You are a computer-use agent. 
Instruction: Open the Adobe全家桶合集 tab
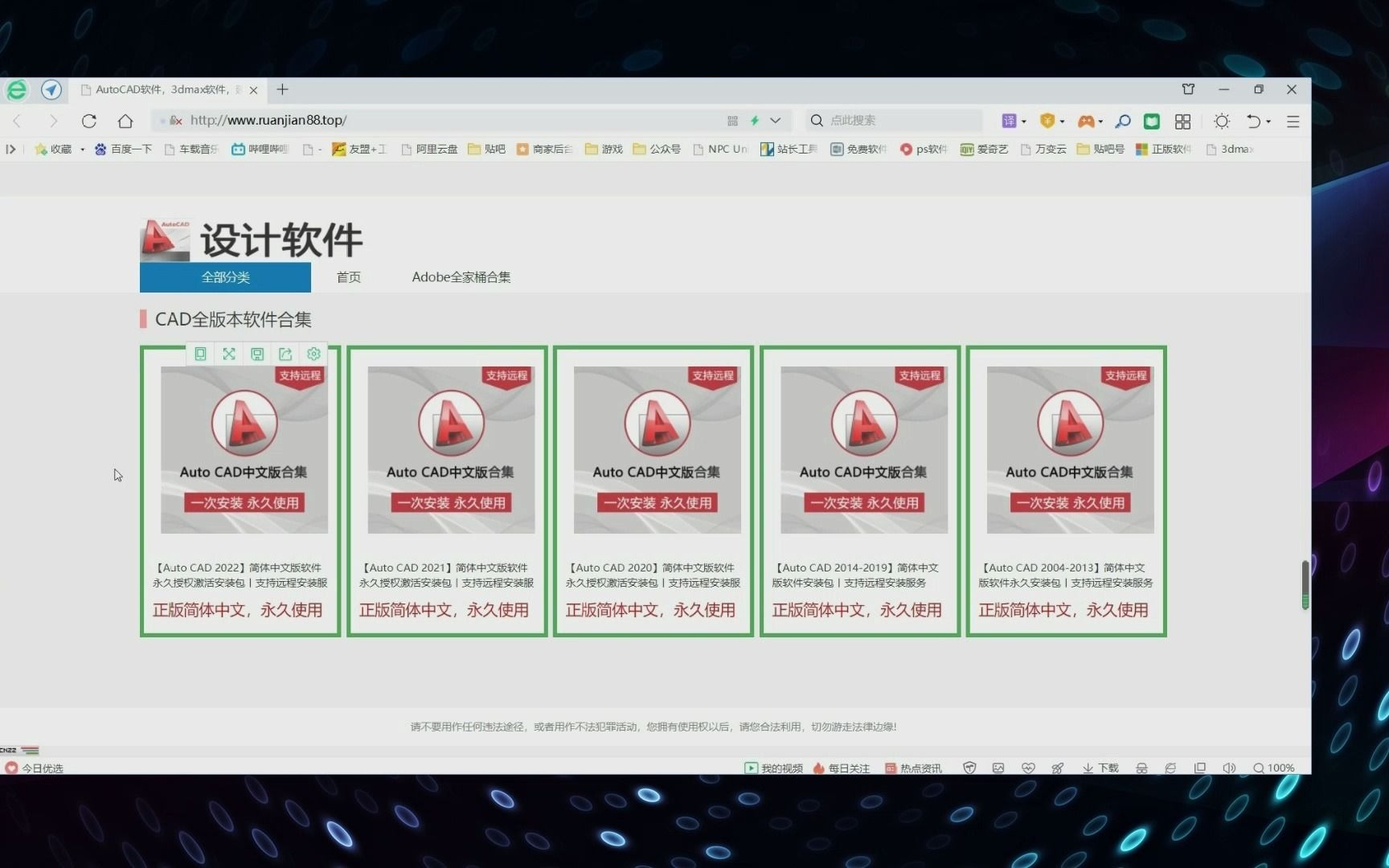(x=461, y=277)
